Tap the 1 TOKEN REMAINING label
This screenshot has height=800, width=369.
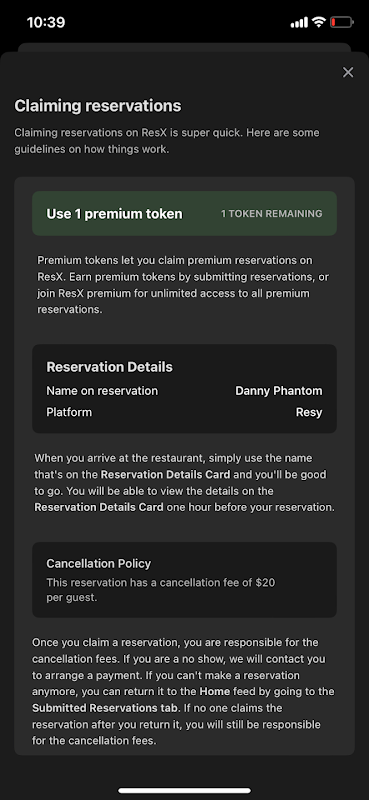pos(272,214)
